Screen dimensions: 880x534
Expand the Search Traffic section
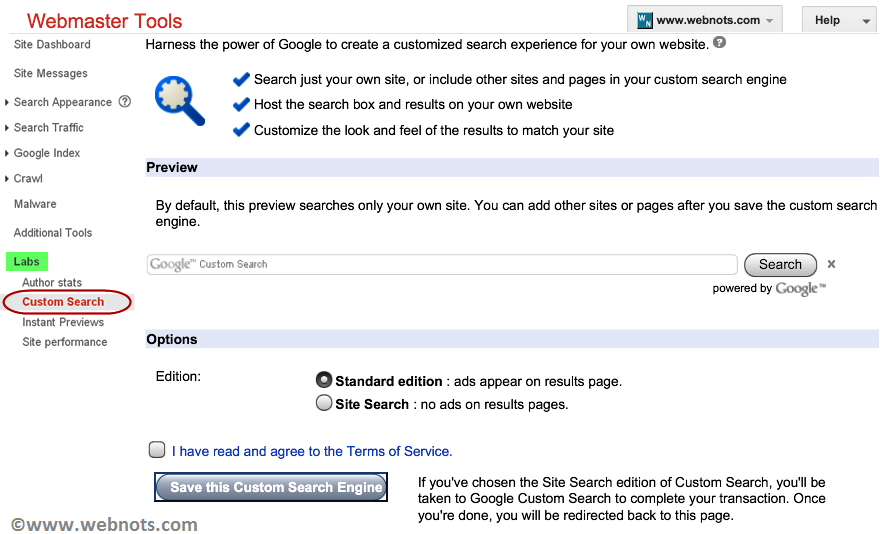tap(7, 128)
